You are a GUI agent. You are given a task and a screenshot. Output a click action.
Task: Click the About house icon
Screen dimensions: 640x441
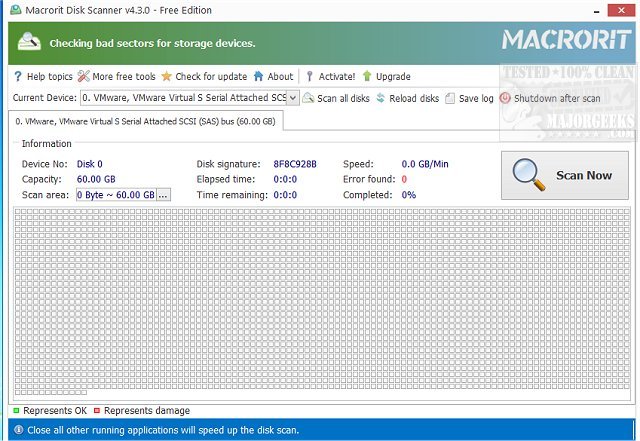[x=258, y=76]
